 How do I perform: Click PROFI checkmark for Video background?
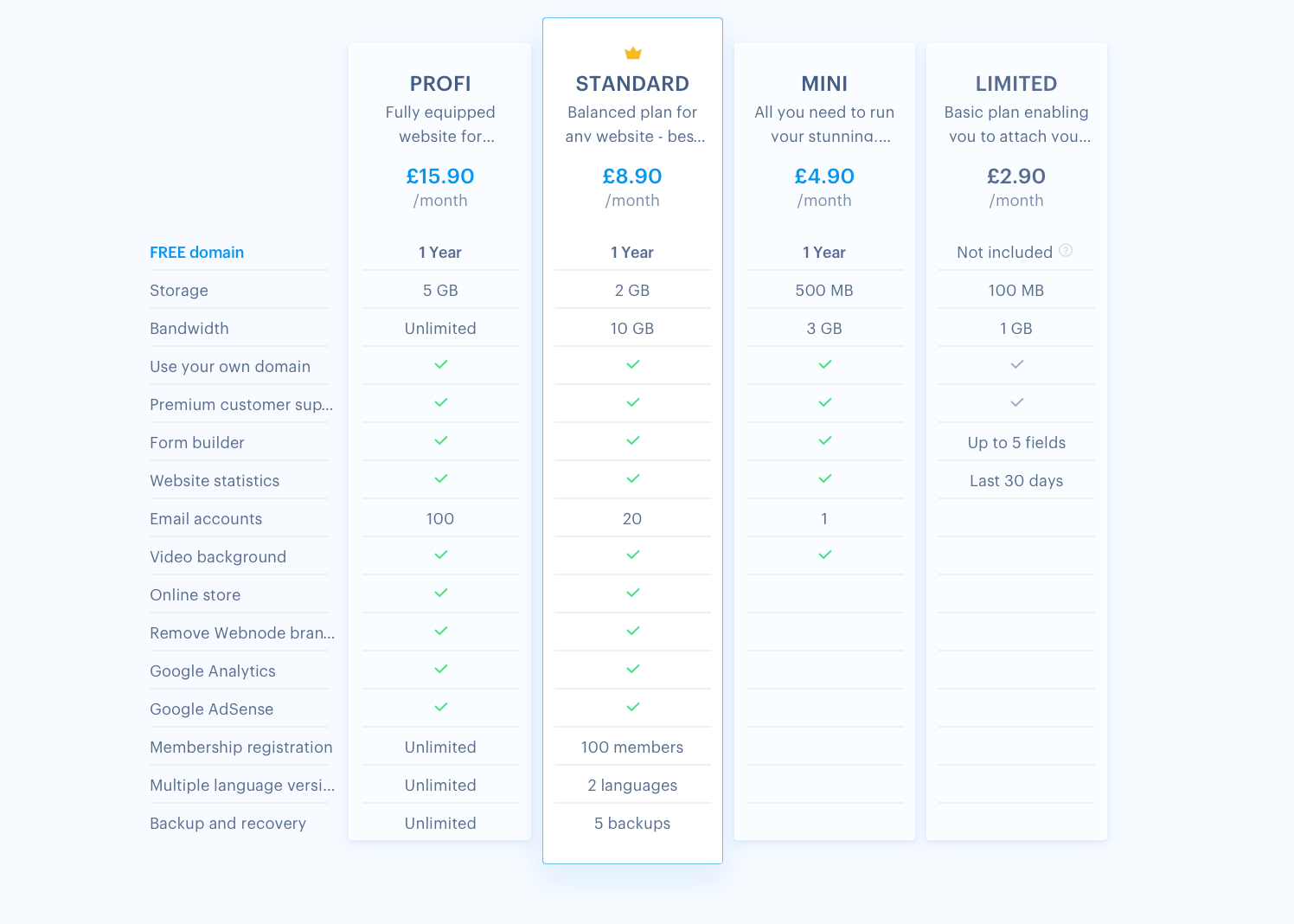point(441,555)
